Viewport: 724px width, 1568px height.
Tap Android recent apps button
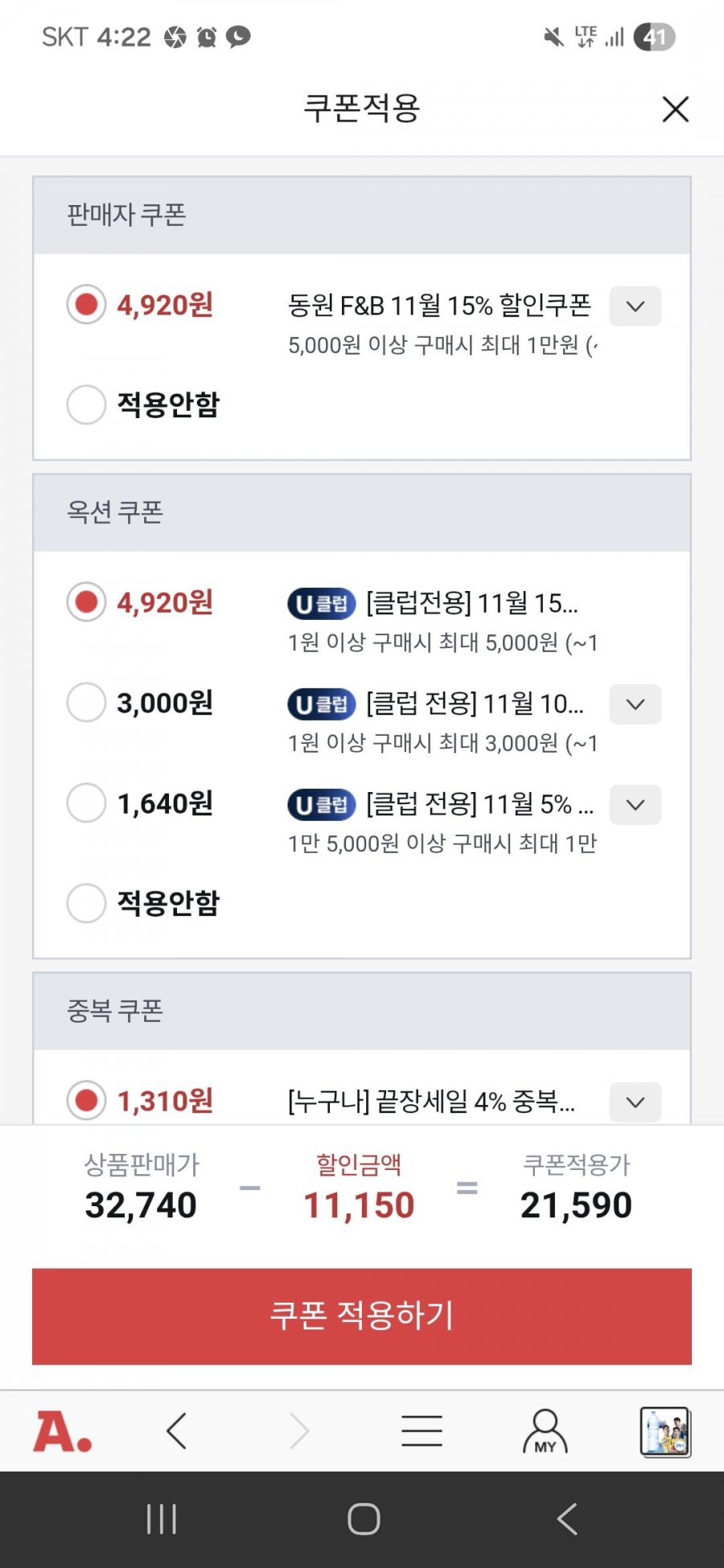pyautogui.click(x=162, y=1519)
